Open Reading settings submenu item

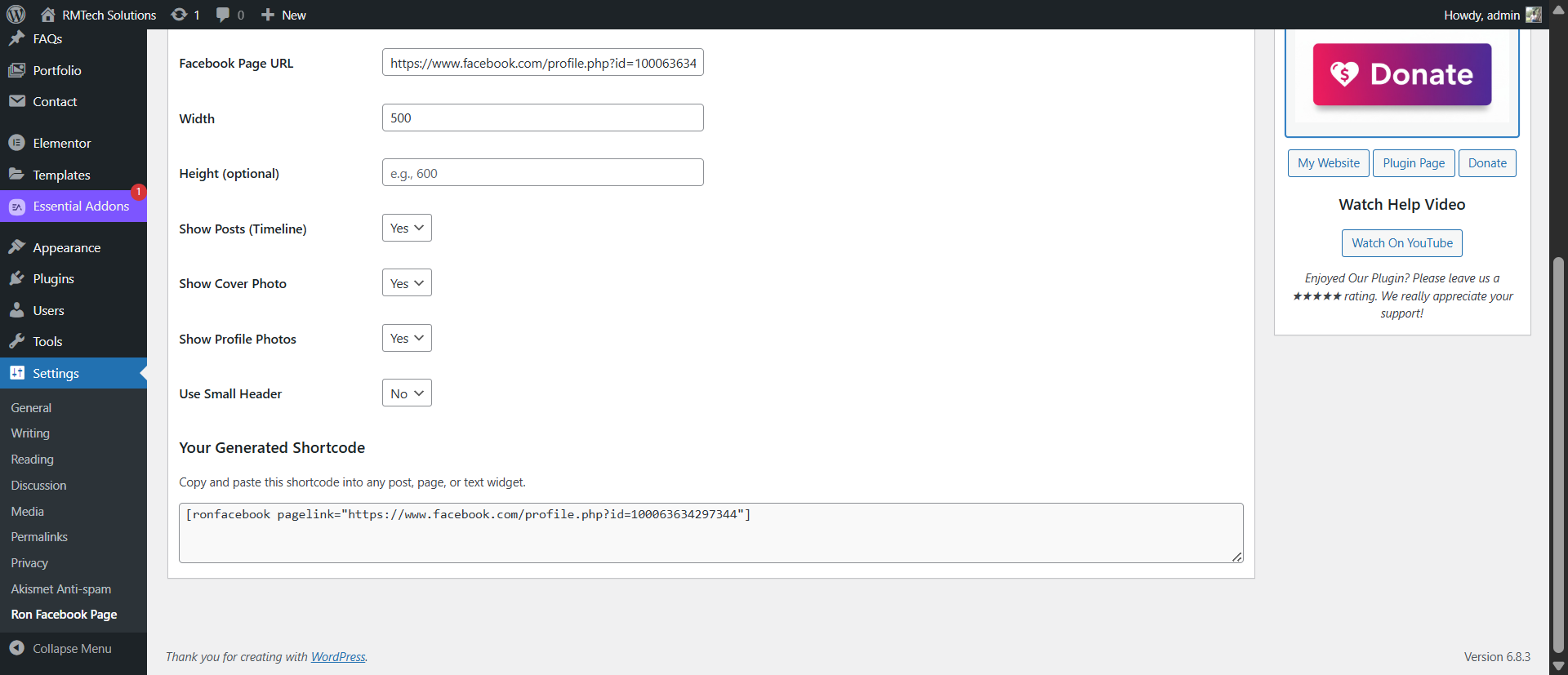coord(32,460)
